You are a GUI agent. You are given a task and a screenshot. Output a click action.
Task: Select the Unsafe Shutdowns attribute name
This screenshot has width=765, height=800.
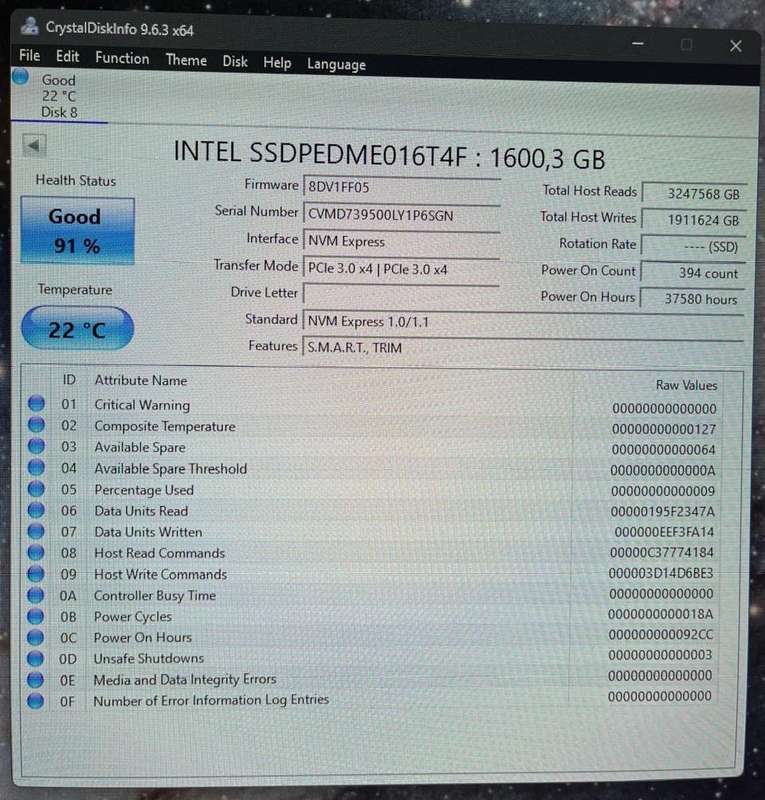pos(149,659)
